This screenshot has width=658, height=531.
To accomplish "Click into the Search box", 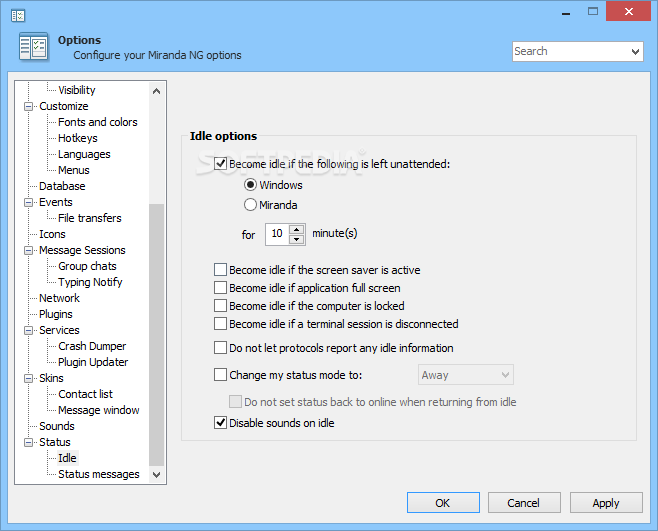I will point(571,51).
